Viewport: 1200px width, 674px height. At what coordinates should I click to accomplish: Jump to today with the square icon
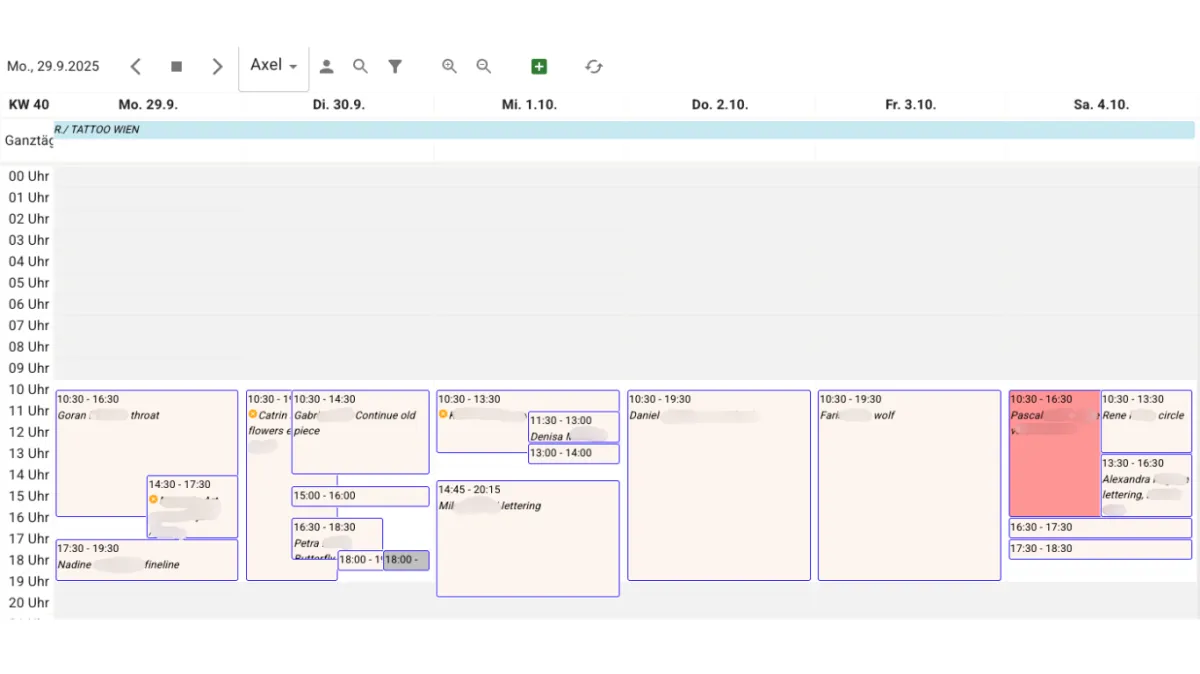click(x=176, y=67)
